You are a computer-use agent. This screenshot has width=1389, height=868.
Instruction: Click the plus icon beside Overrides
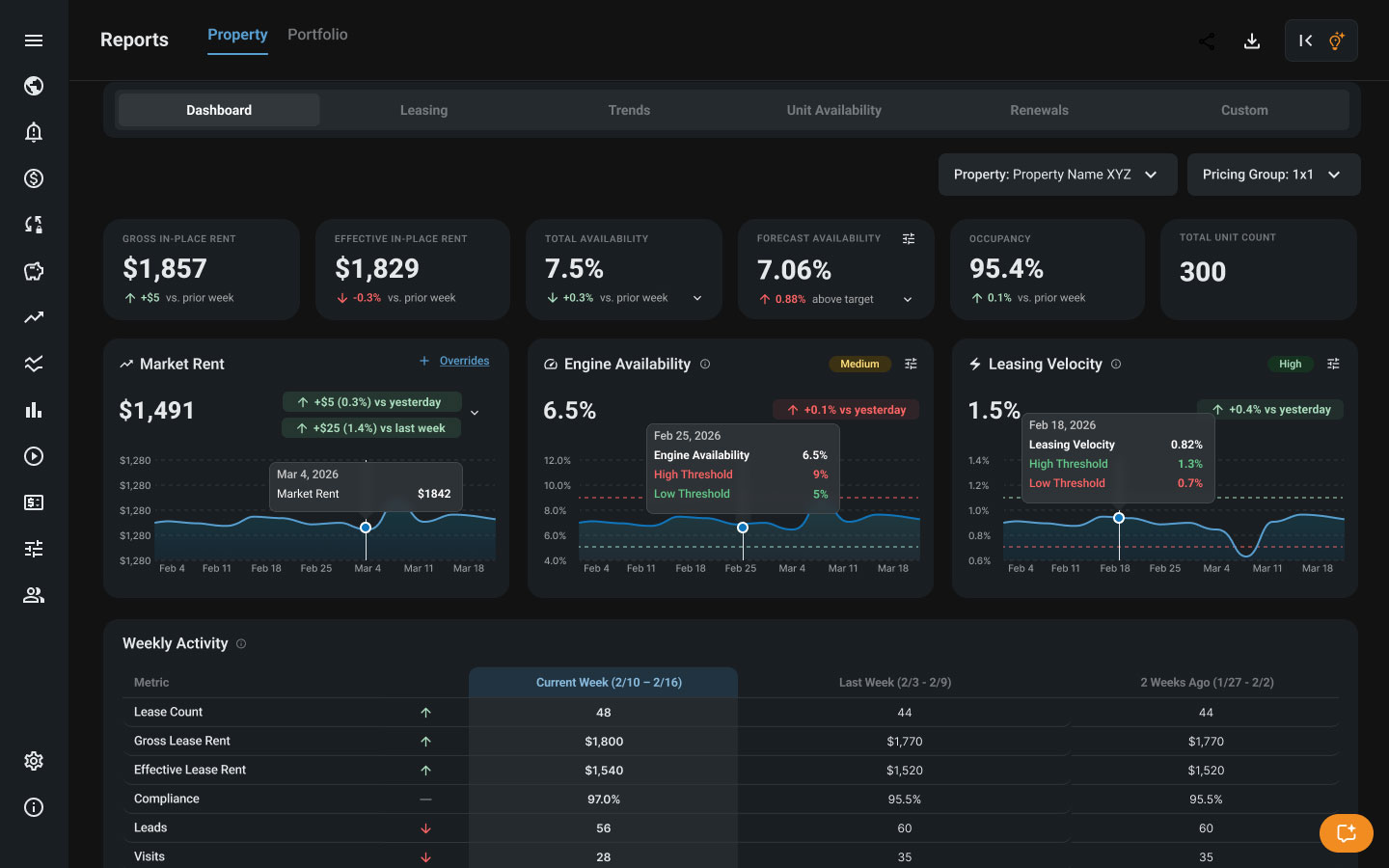click(x=423, y=361)
